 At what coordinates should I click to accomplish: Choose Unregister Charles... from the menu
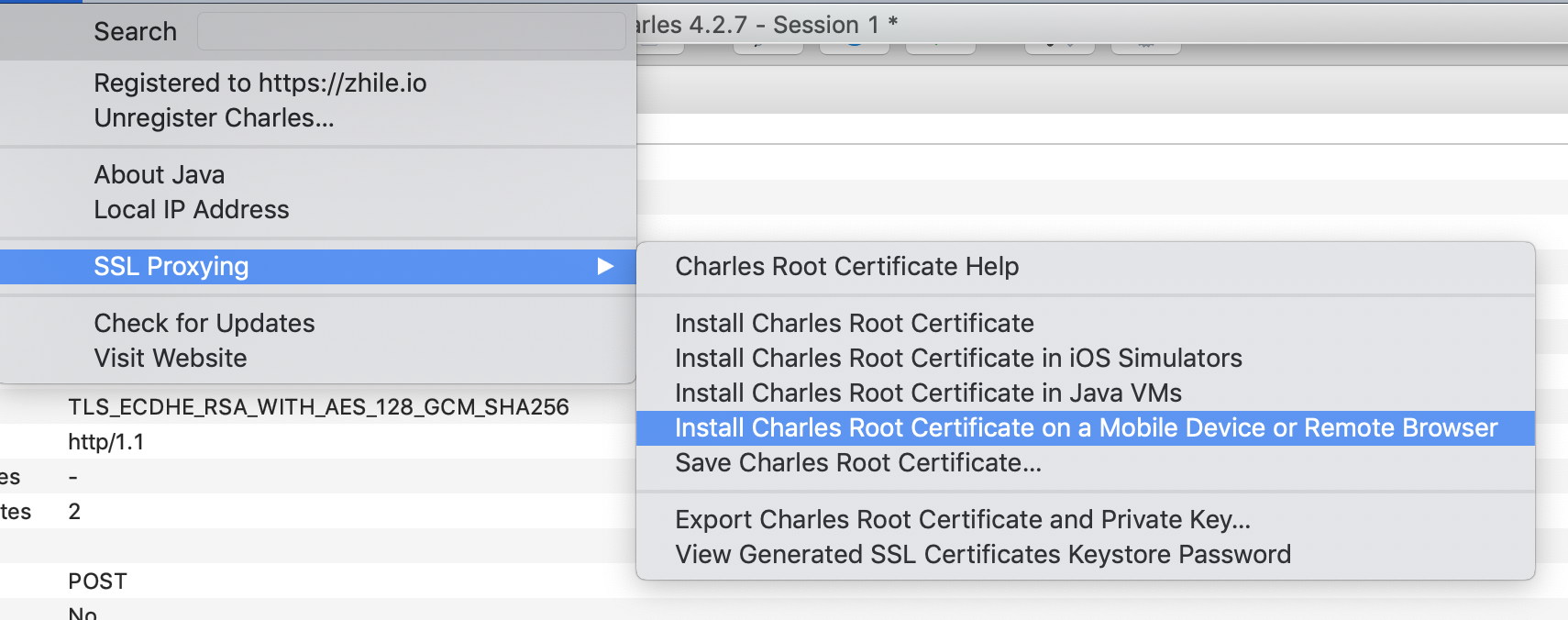pos(214,118)
